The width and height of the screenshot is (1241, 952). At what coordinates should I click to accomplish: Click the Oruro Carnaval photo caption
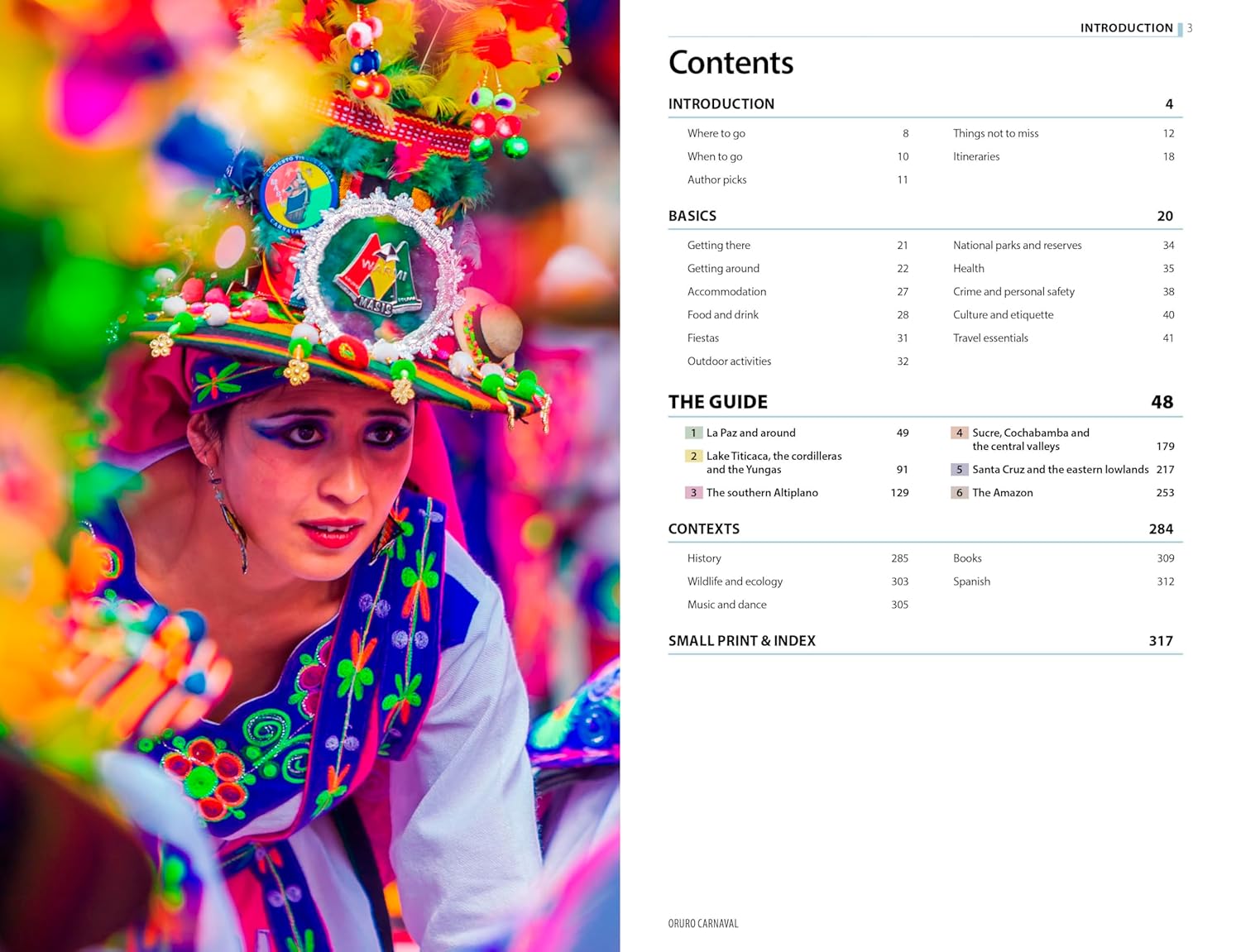[x=703, y=924]
